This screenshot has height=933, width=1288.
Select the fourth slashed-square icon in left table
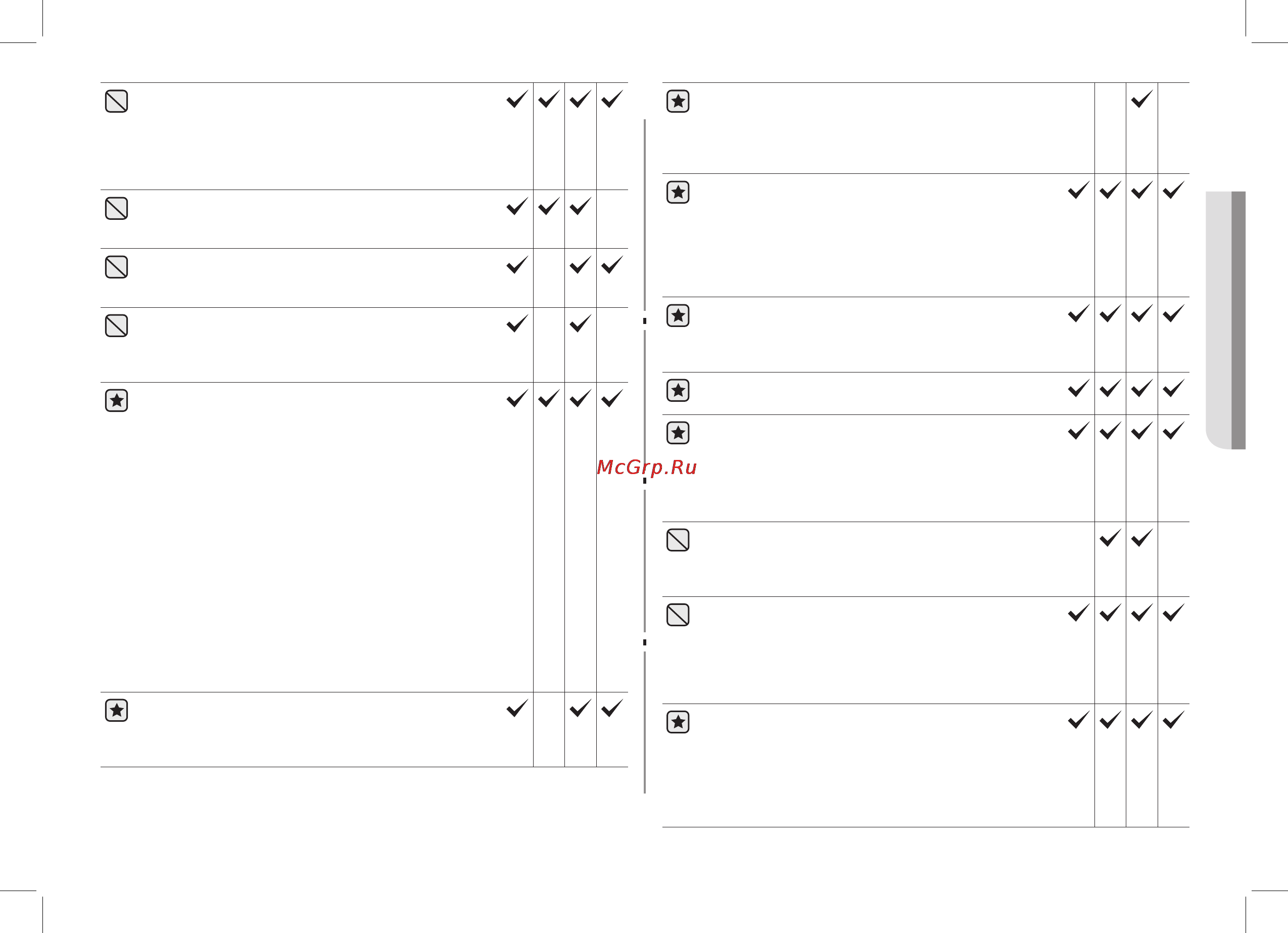(116, 325)
